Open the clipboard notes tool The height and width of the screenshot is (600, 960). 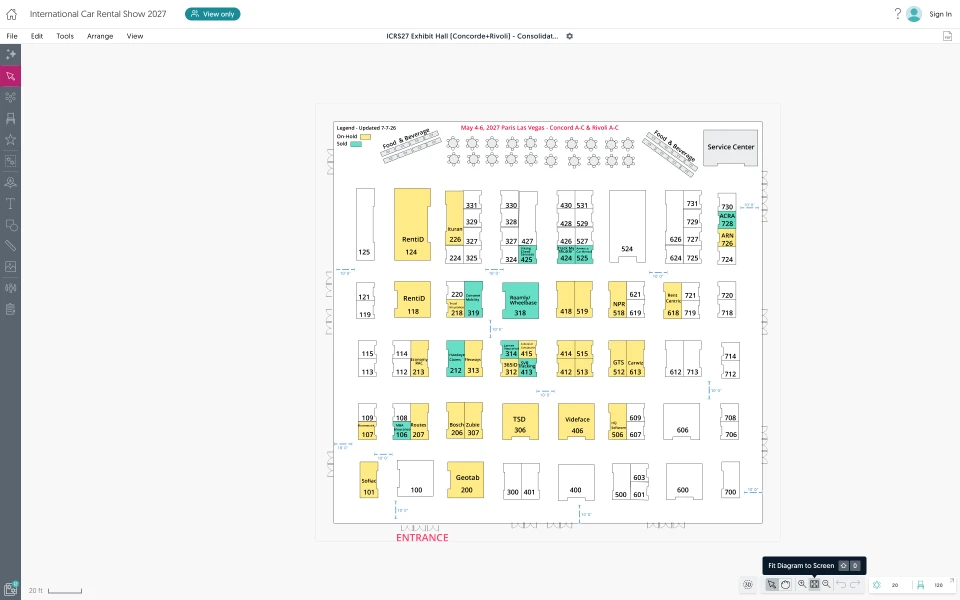pyautogui.click(x=10, y=309)
